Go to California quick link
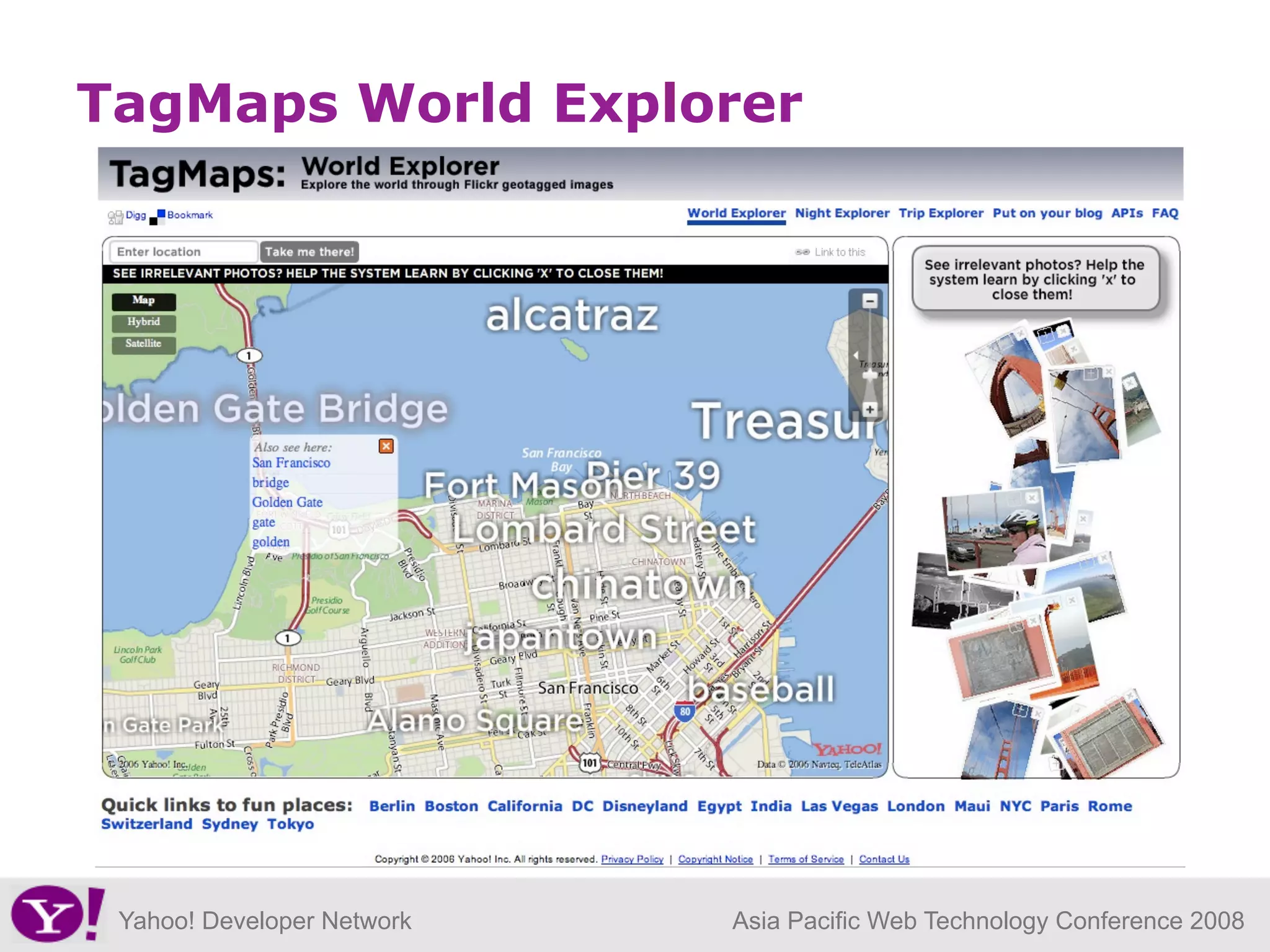The width and height of the screenshot is (1270, 952). click(x=525, y=806)
